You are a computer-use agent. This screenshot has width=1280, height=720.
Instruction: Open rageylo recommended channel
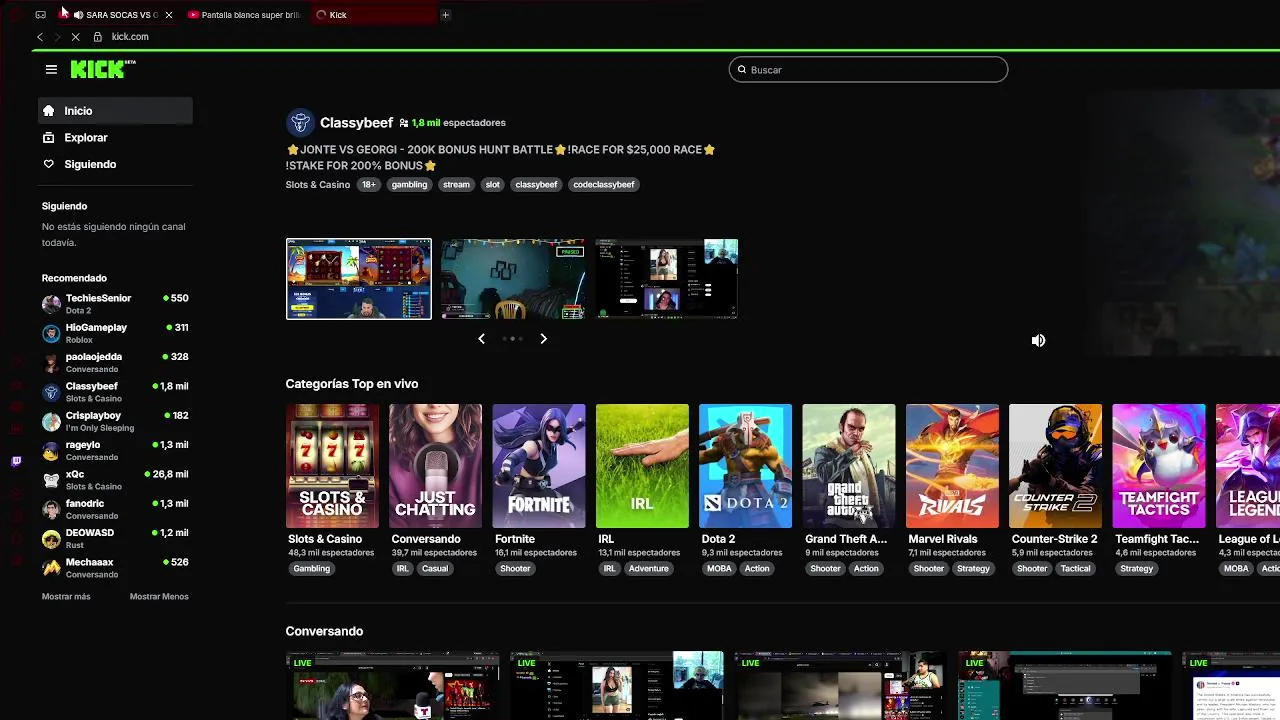[x=115, y=450]
